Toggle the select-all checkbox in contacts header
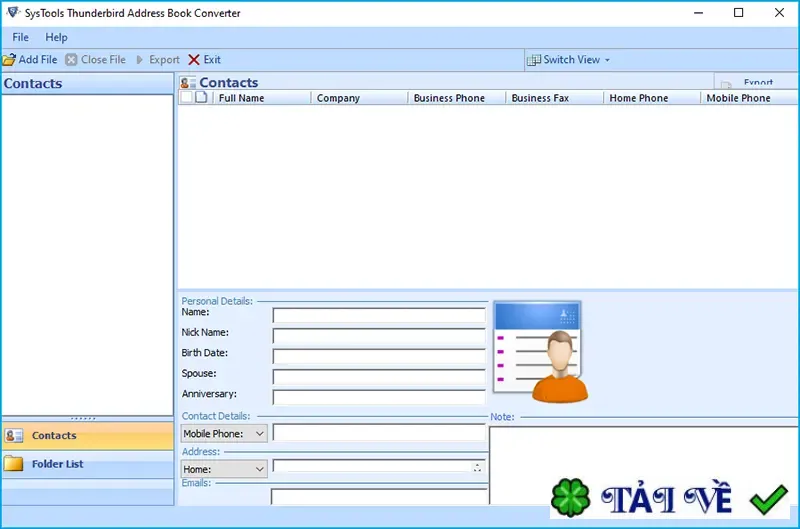Image resolution: width=800 pixels, height=529 pixels. click(186, 97)
